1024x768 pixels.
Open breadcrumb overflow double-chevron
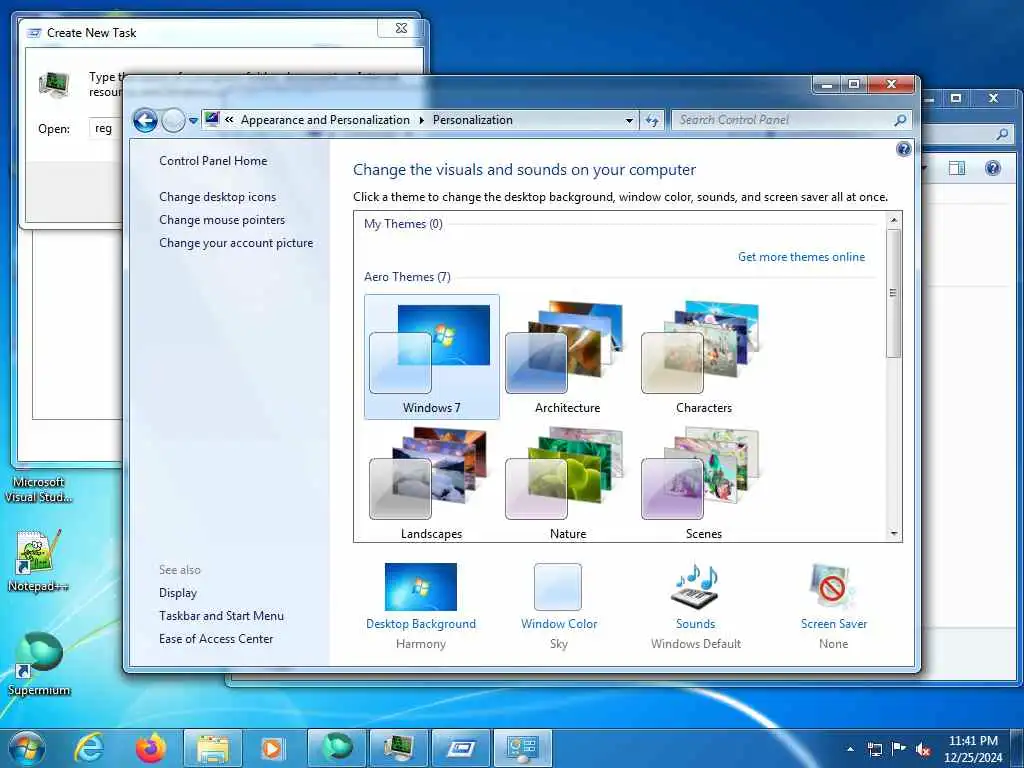[229, 120]
